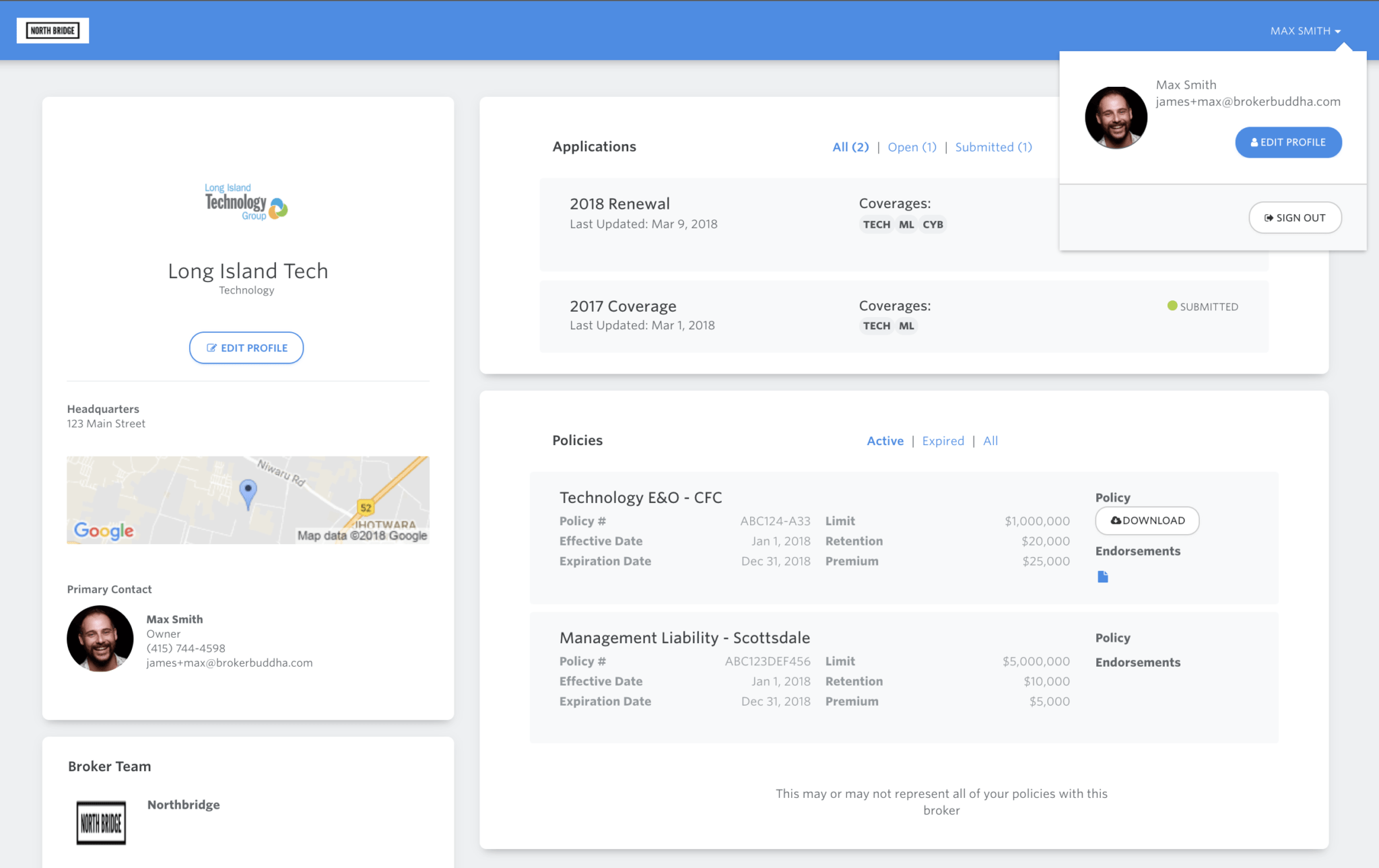The image size is (1379, 868).
Task: Click dropdown email james+max@brokerbuddha.com in user menu
Action: (1248, 102)
